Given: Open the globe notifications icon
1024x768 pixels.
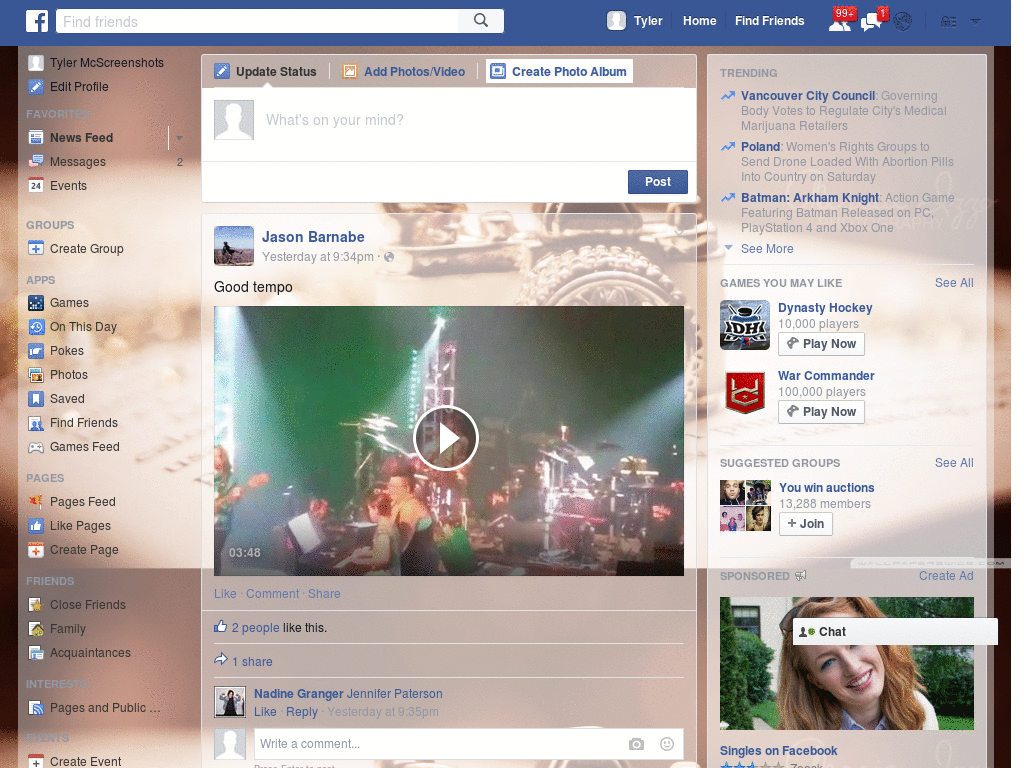Looking at the screenshot, I should [903, 22].
